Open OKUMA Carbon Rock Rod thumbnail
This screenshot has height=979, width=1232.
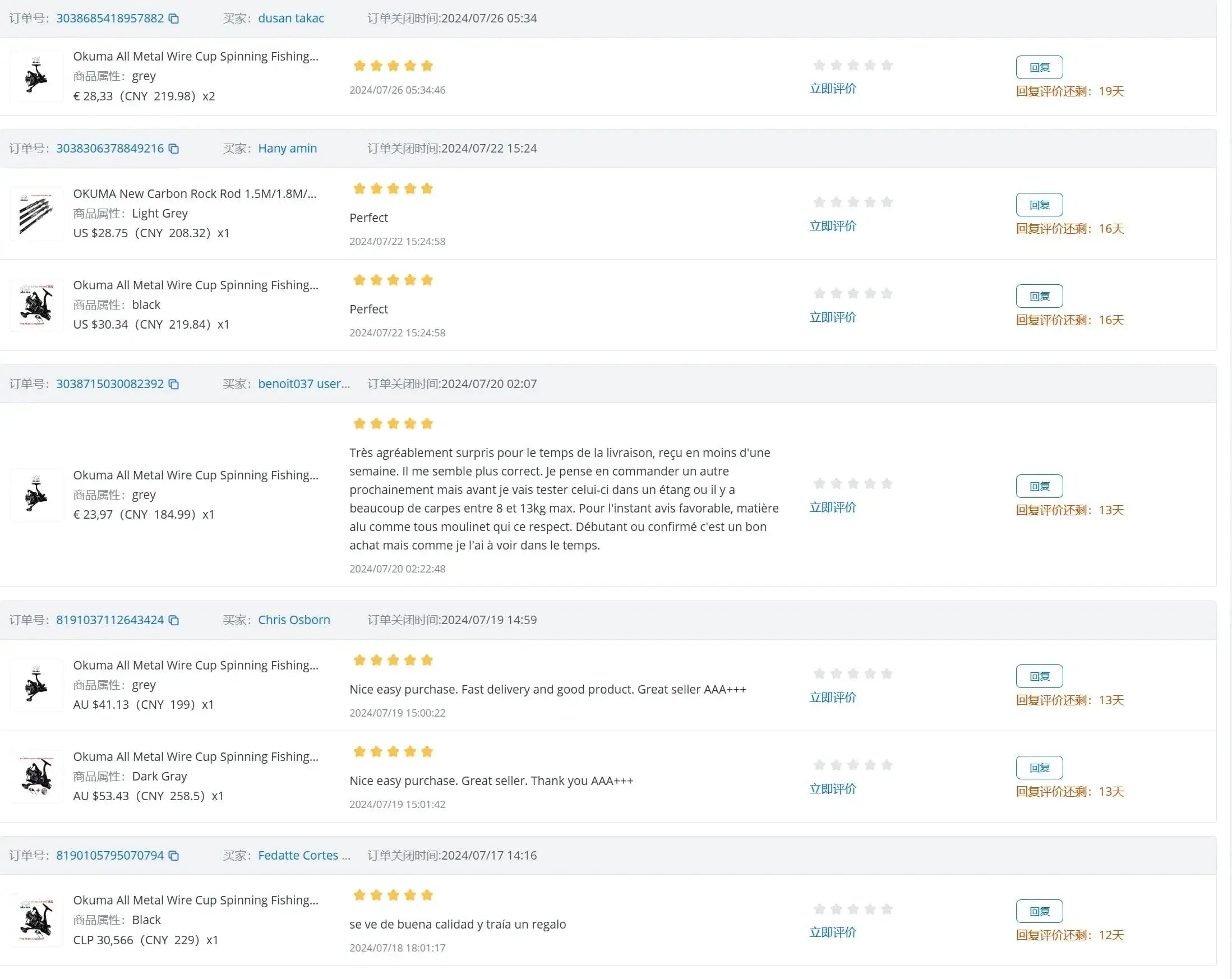tap(36, 214)
